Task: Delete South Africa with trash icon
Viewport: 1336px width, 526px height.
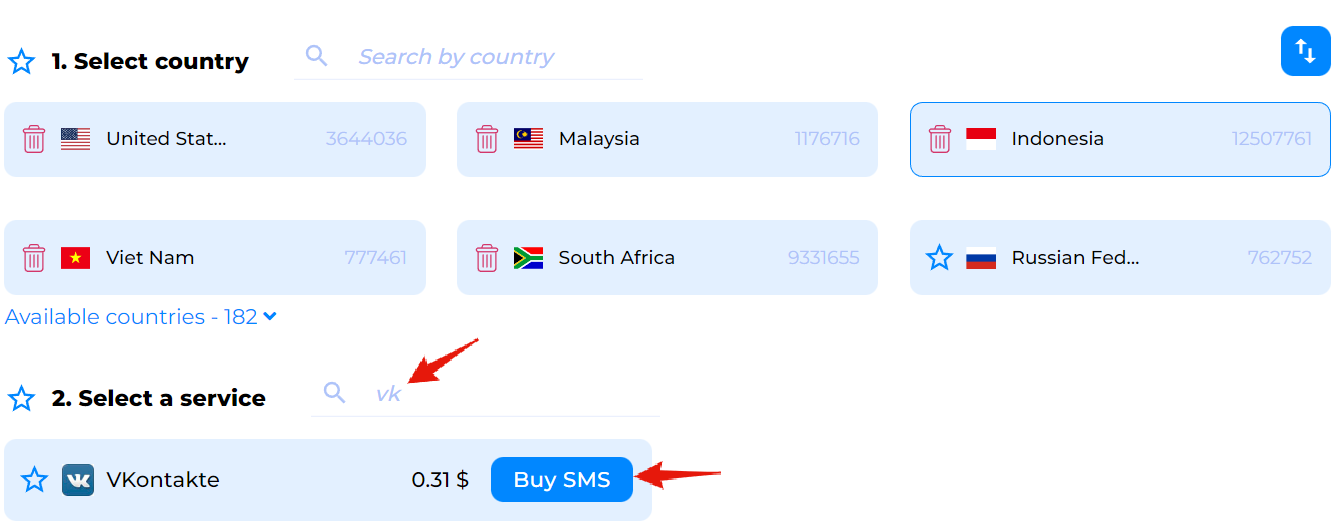Action: click(x=487, y=258)
